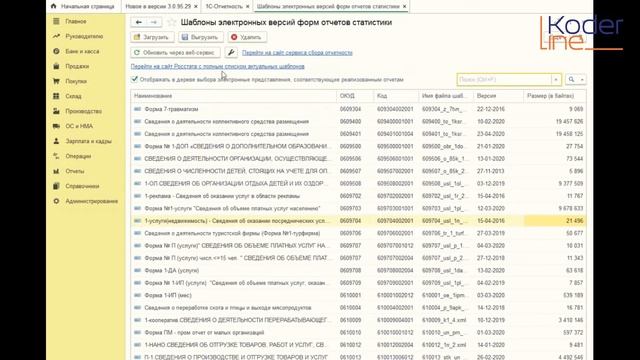Open the Отчеты chart icon
Viewport: 640px width, 360px height.
tap(56, 171)
